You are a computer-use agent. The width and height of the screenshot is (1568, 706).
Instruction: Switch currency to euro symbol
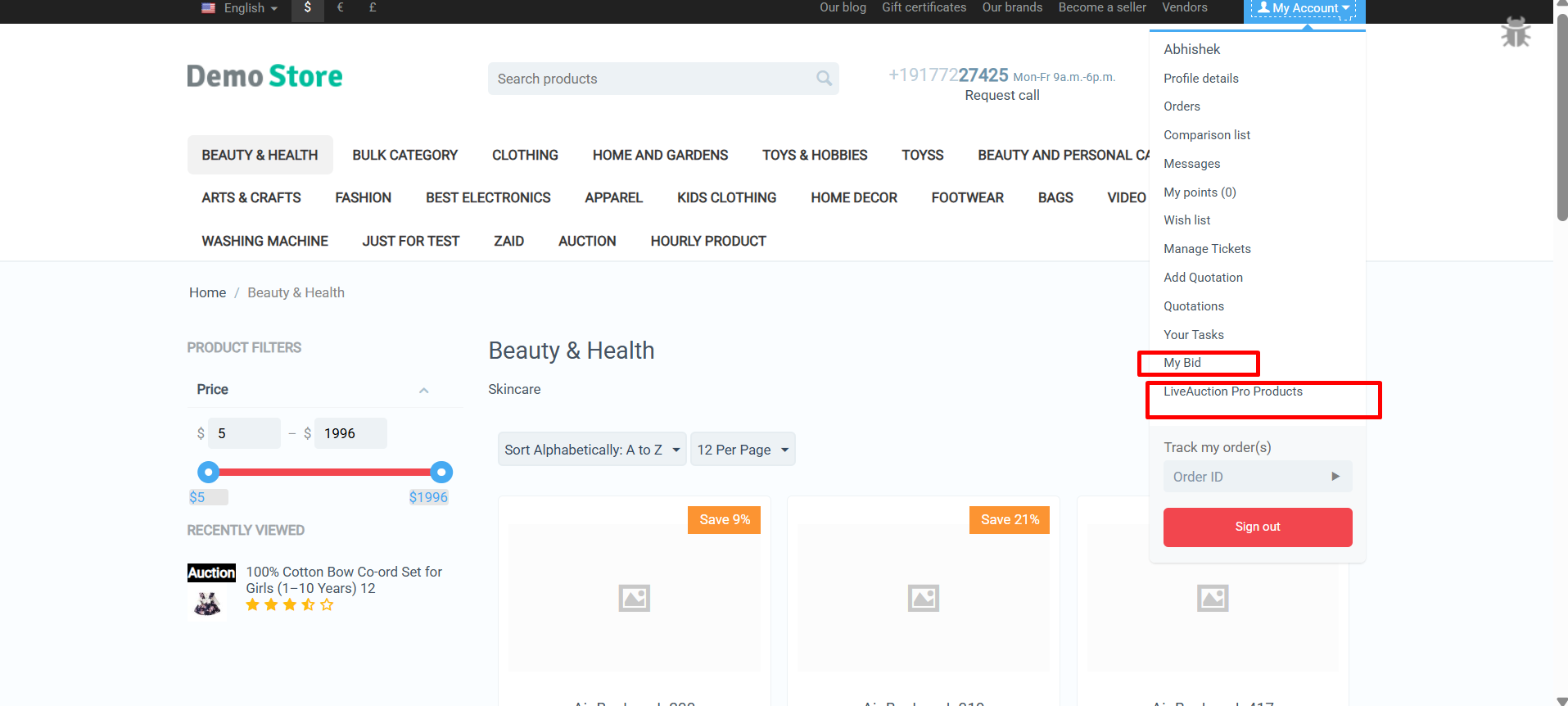click(341, 8)
